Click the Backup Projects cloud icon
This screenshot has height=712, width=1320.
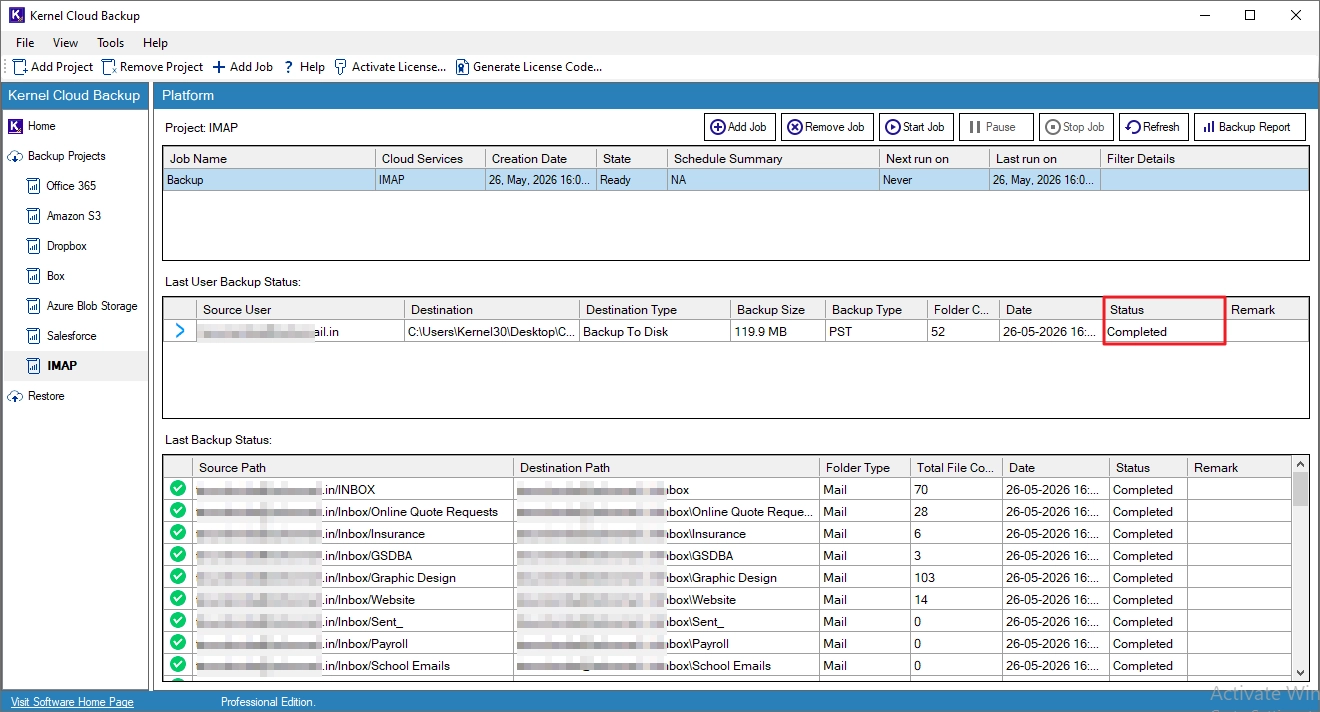click(15, 156)
